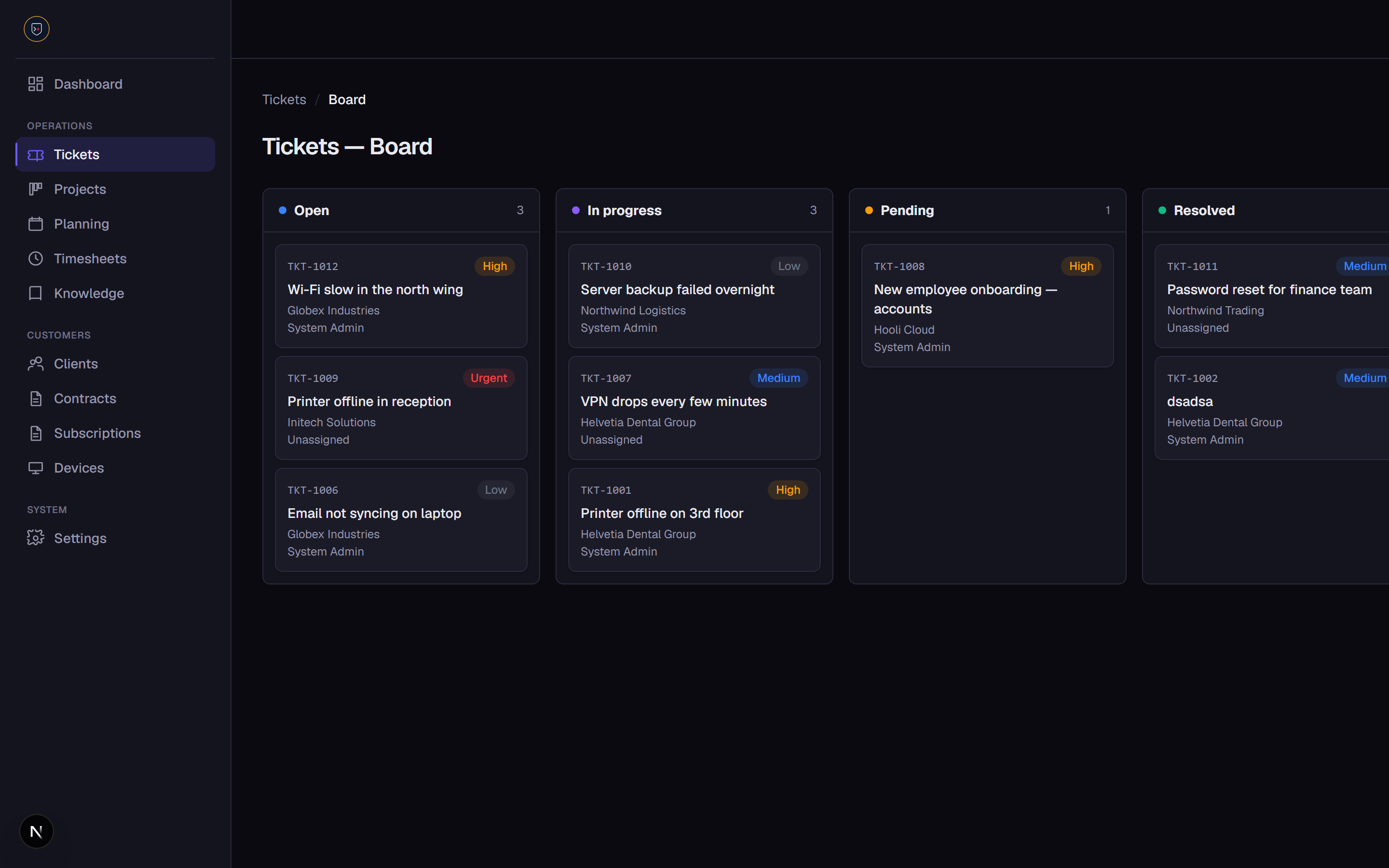The height and width of the screenshot is (868, 1389).
Task: Click the Planning calendar icon
Action: pyautogui.click(x=36, y=224)
